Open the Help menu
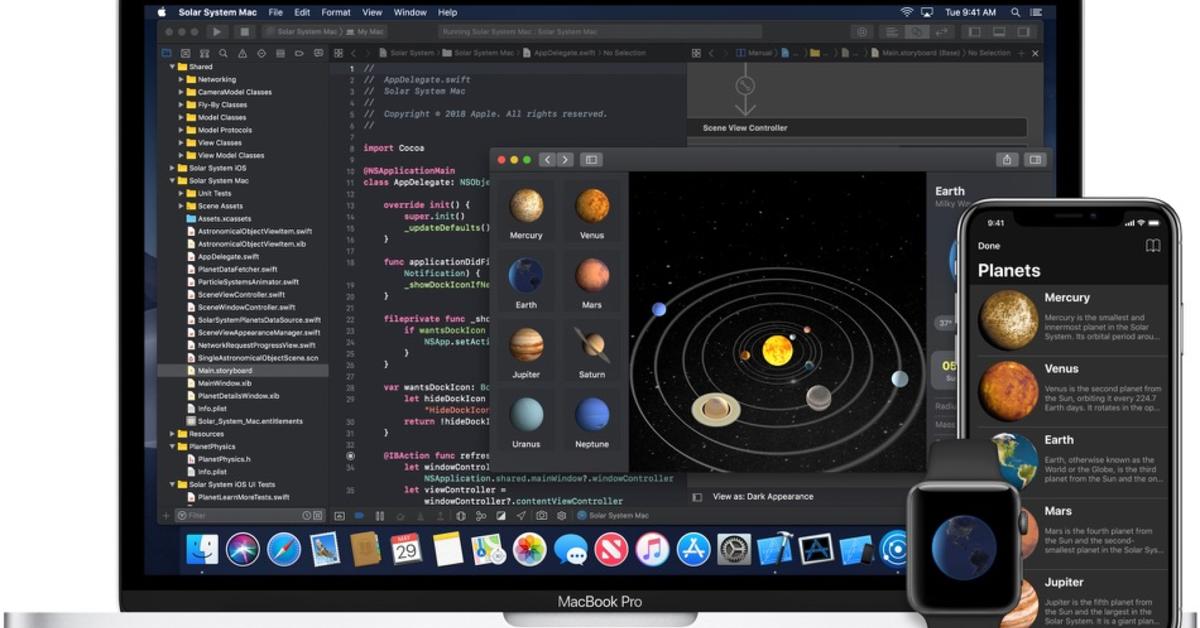This screenshot has height=628, width=1200. click(x=448, y=12)
